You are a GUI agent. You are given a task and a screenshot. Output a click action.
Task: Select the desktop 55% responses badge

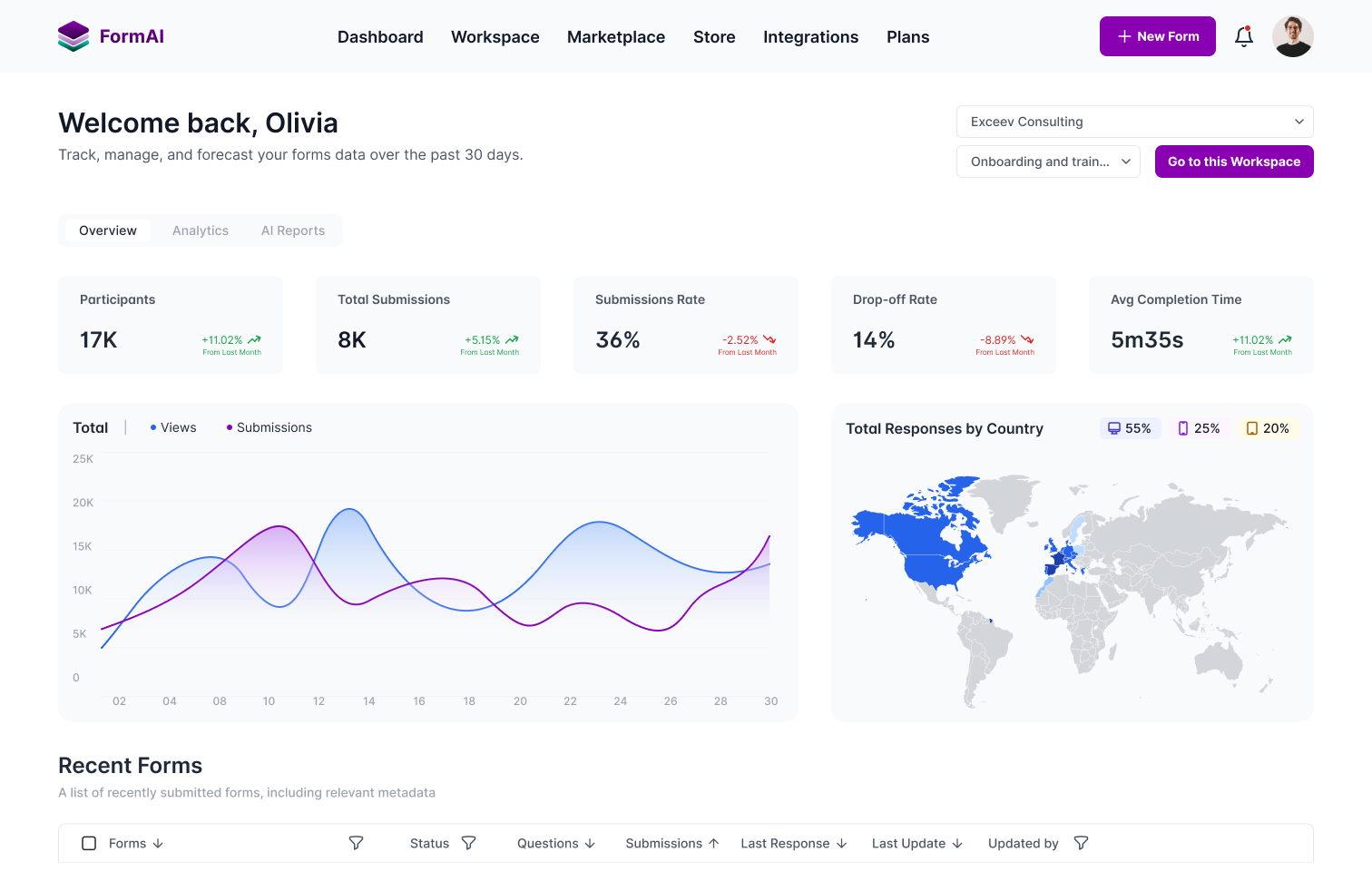tap(1129, 427)
